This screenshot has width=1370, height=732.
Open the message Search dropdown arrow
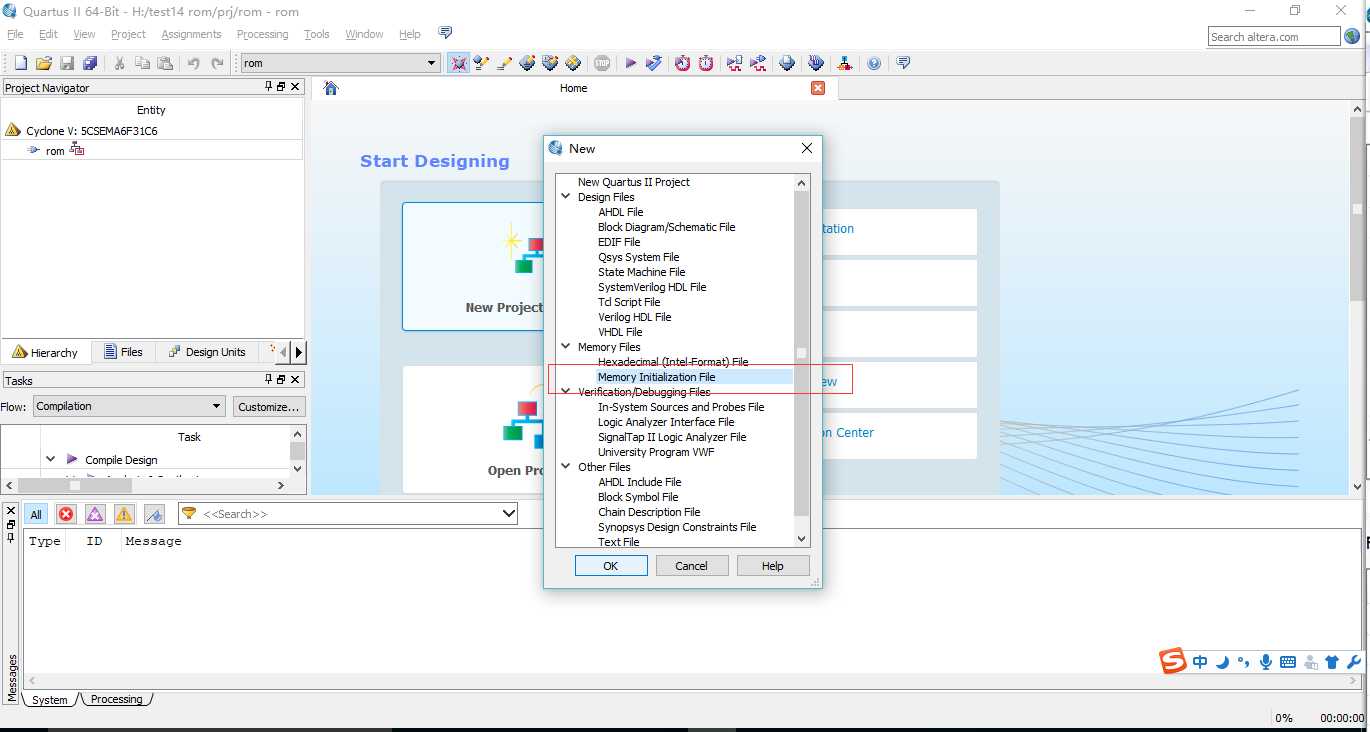tap(509, 513)
